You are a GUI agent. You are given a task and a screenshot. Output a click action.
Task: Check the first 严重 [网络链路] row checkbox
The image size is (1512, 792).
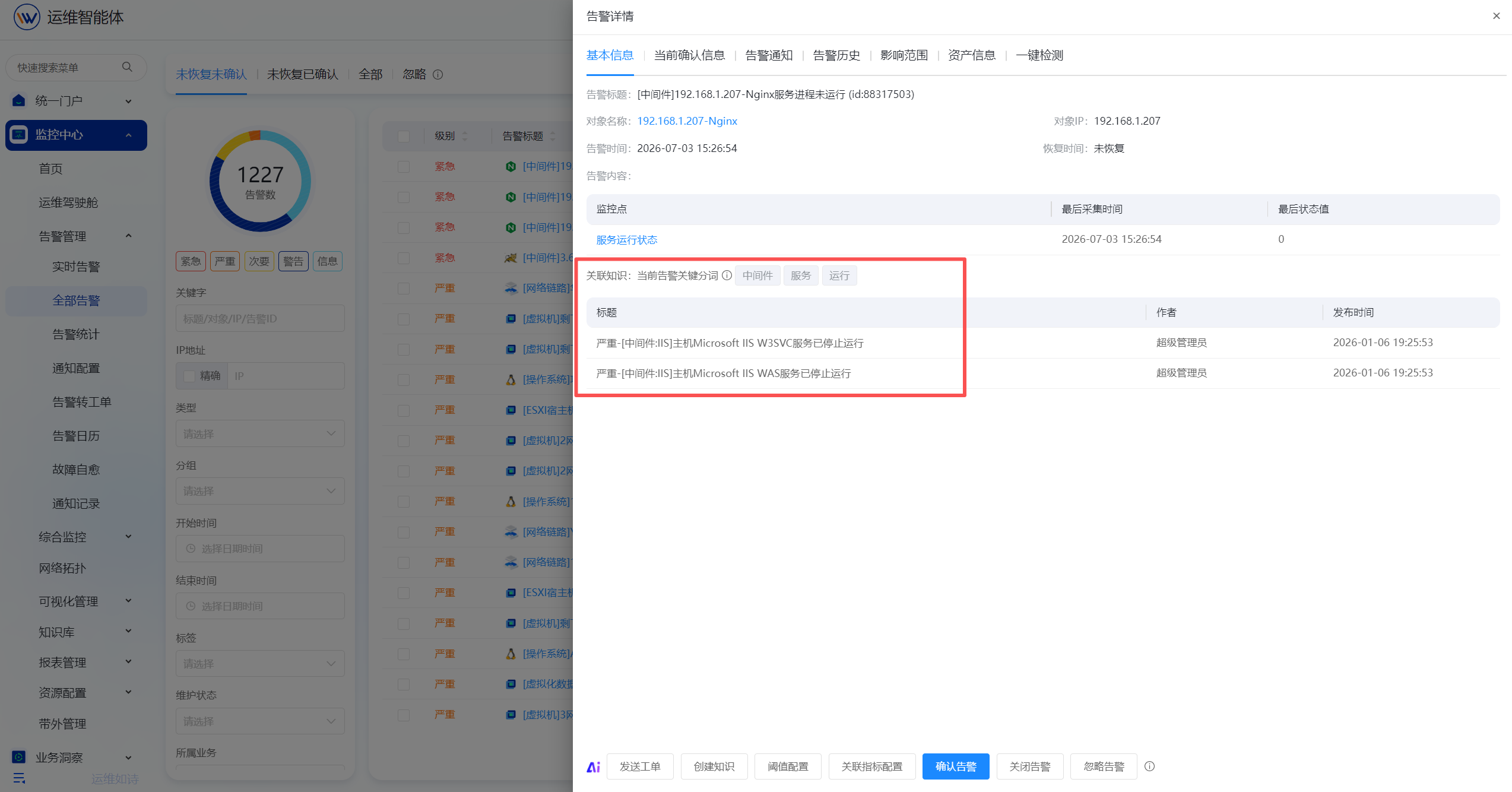tap(404, 288)
